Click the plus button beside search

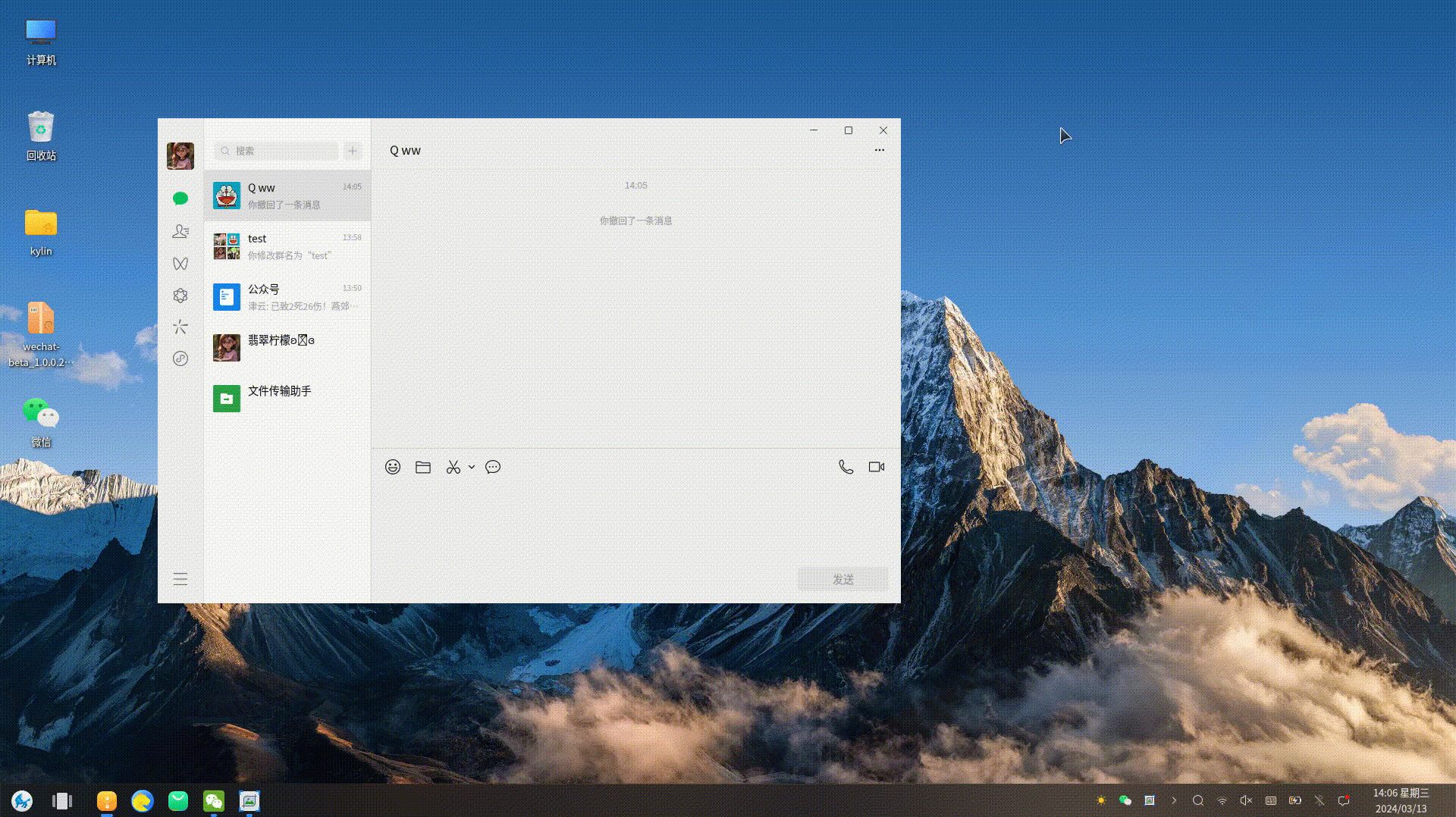click(x=353, y=151)
